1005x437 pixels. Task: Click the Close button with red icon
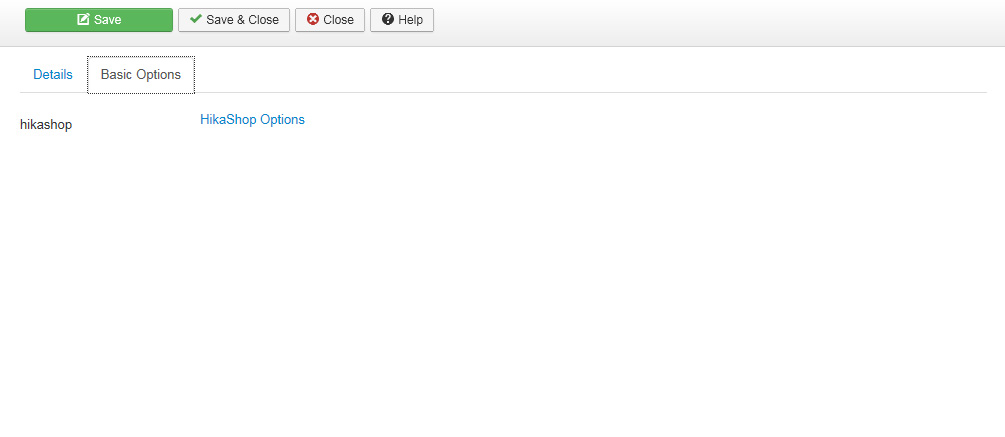330,20
